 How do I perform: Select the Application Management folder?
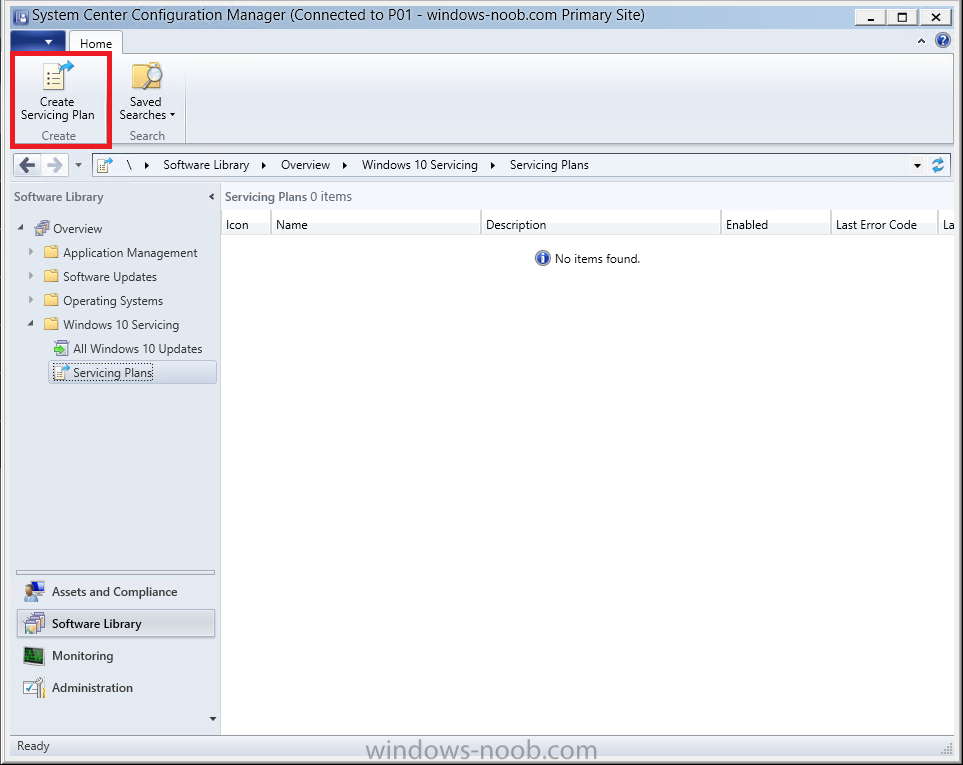coord(130,252)
